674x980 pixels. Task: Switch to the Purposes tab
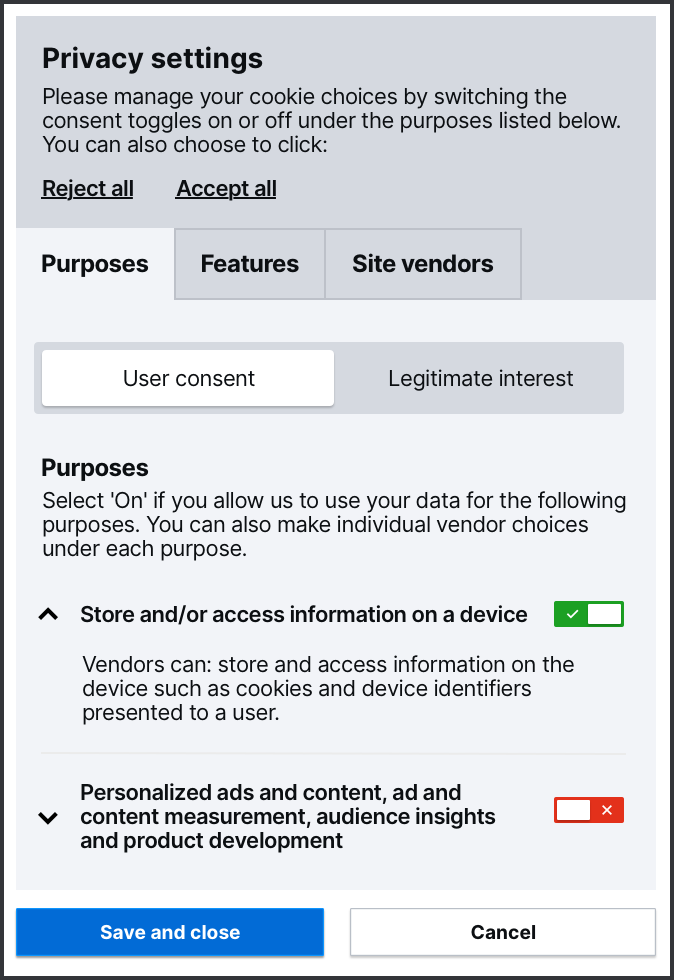(95, 264)
